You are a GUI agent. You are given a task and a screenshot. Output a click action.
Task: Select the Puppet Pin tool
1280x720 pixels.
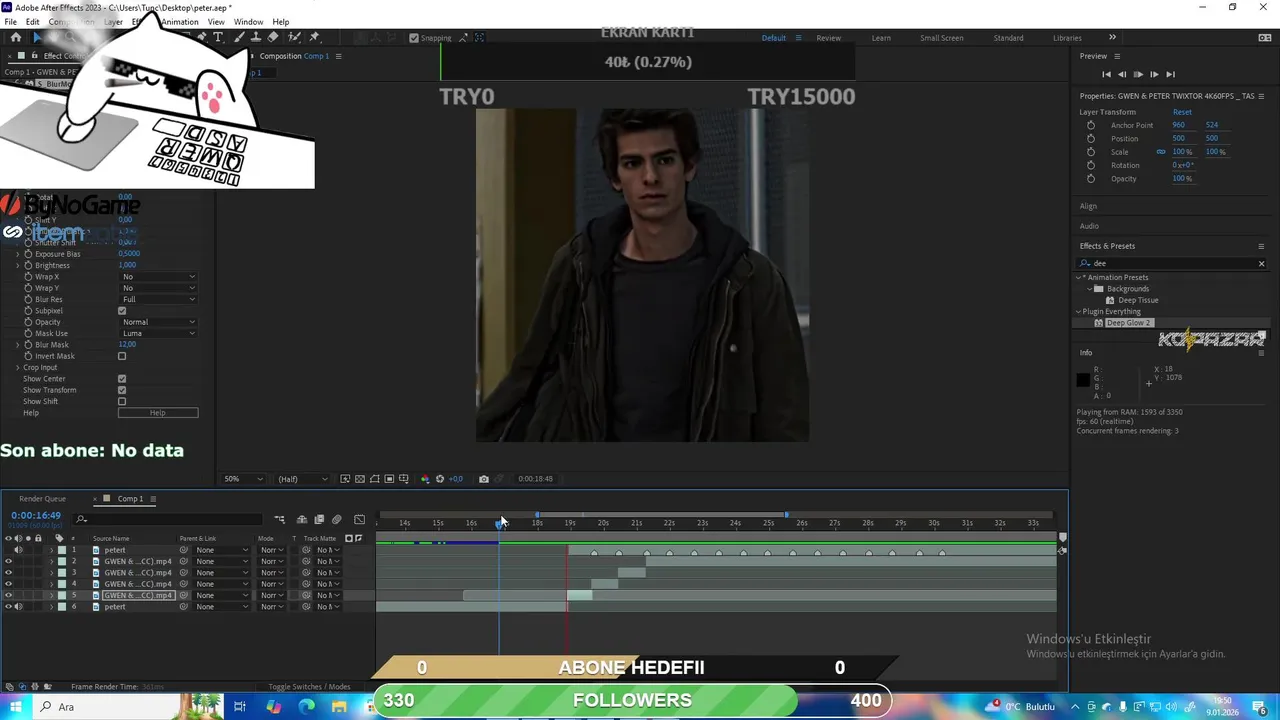click(x=314, y=38)
